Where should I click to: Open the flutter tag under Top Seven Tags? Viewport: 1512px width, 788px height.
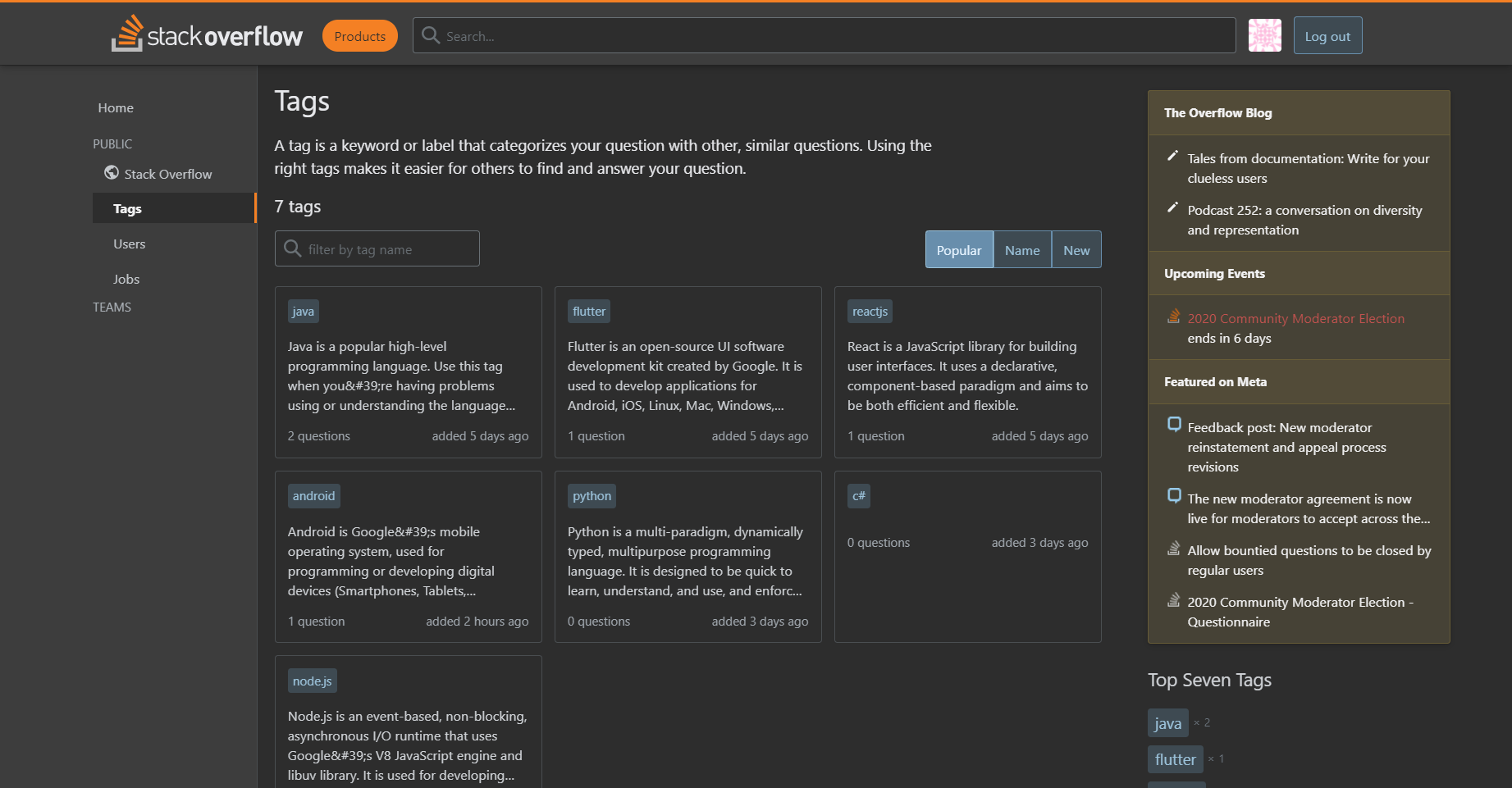coord(1175,759)
